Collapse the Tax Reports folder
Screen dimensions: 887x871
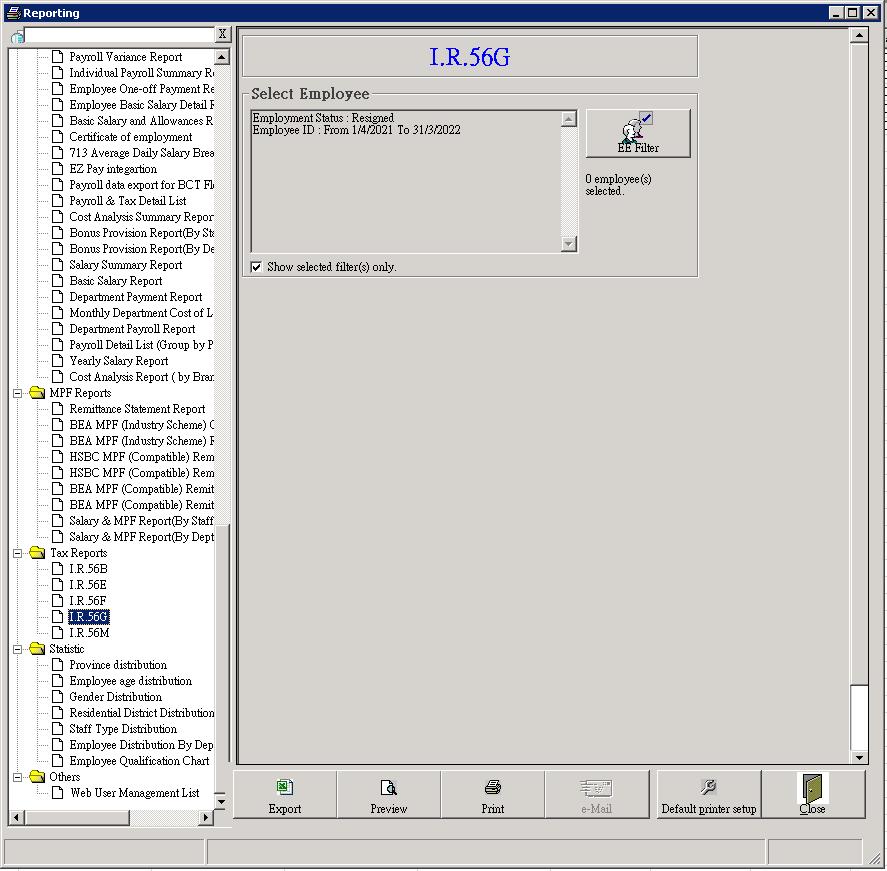(18, 553)
